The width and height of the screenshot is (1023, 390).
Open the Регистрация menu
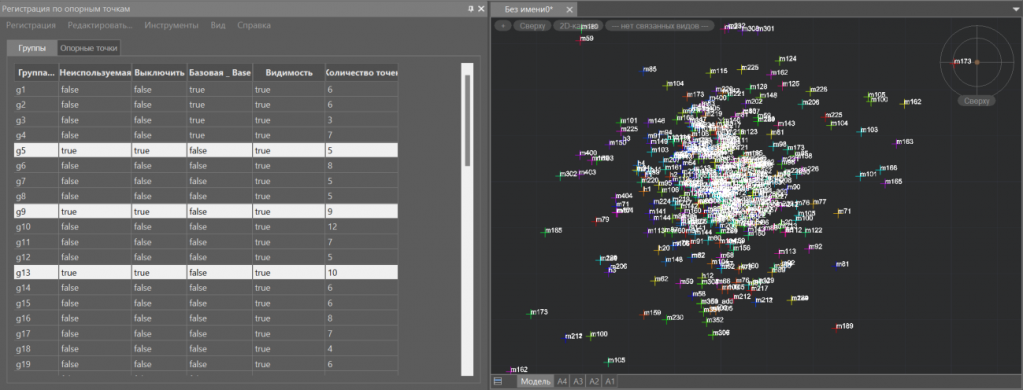[x=31, y=25]
